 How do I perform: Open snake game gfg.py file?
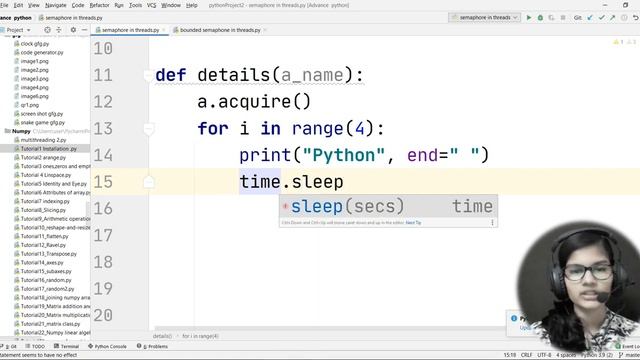point(40,122)
